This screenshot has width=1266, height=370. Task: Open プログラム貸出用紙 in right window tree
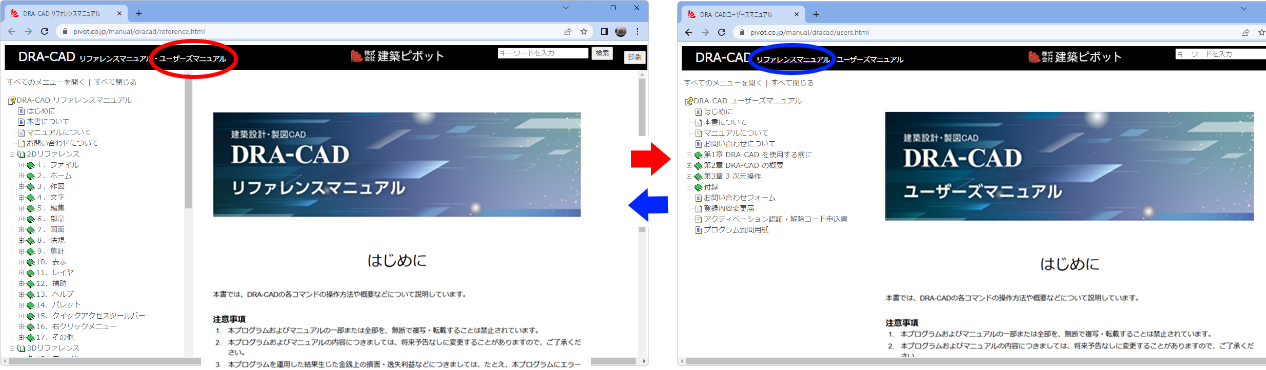pyautogui.click(x=735, y=230)
